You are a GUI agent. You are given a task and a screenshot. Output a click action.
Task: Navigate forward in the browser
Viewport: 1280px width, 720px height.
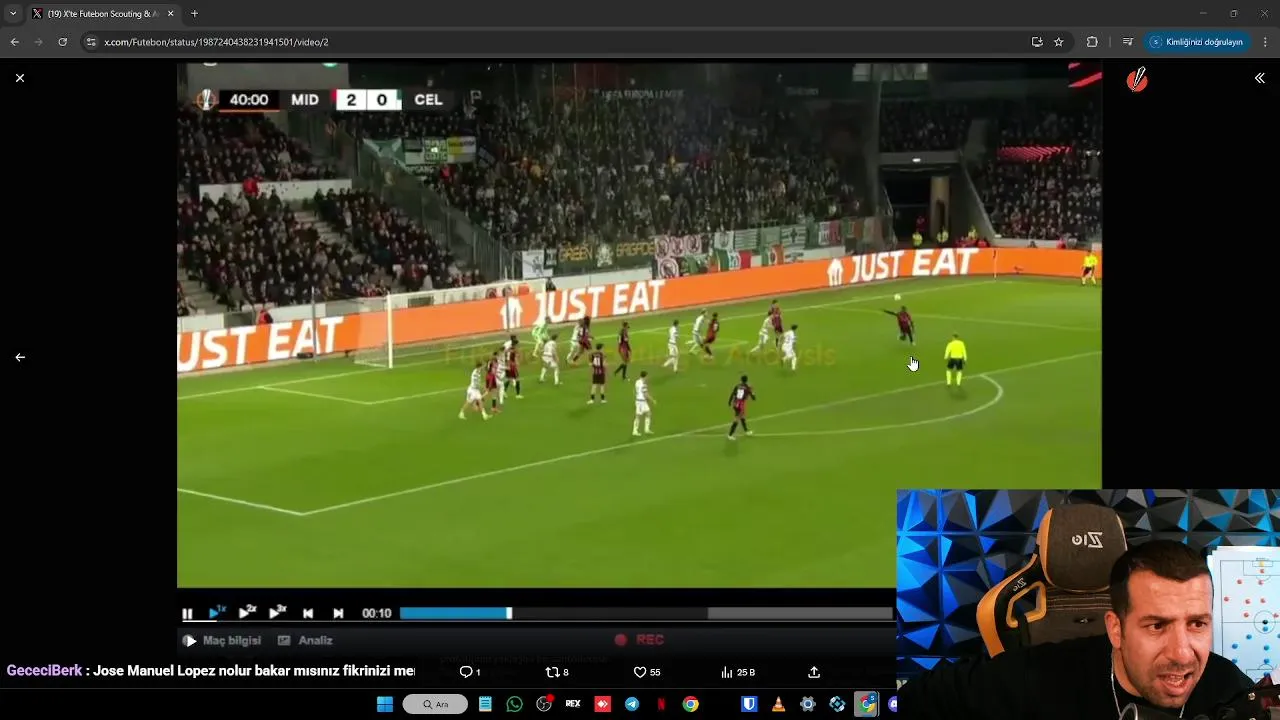click(38, 42)
